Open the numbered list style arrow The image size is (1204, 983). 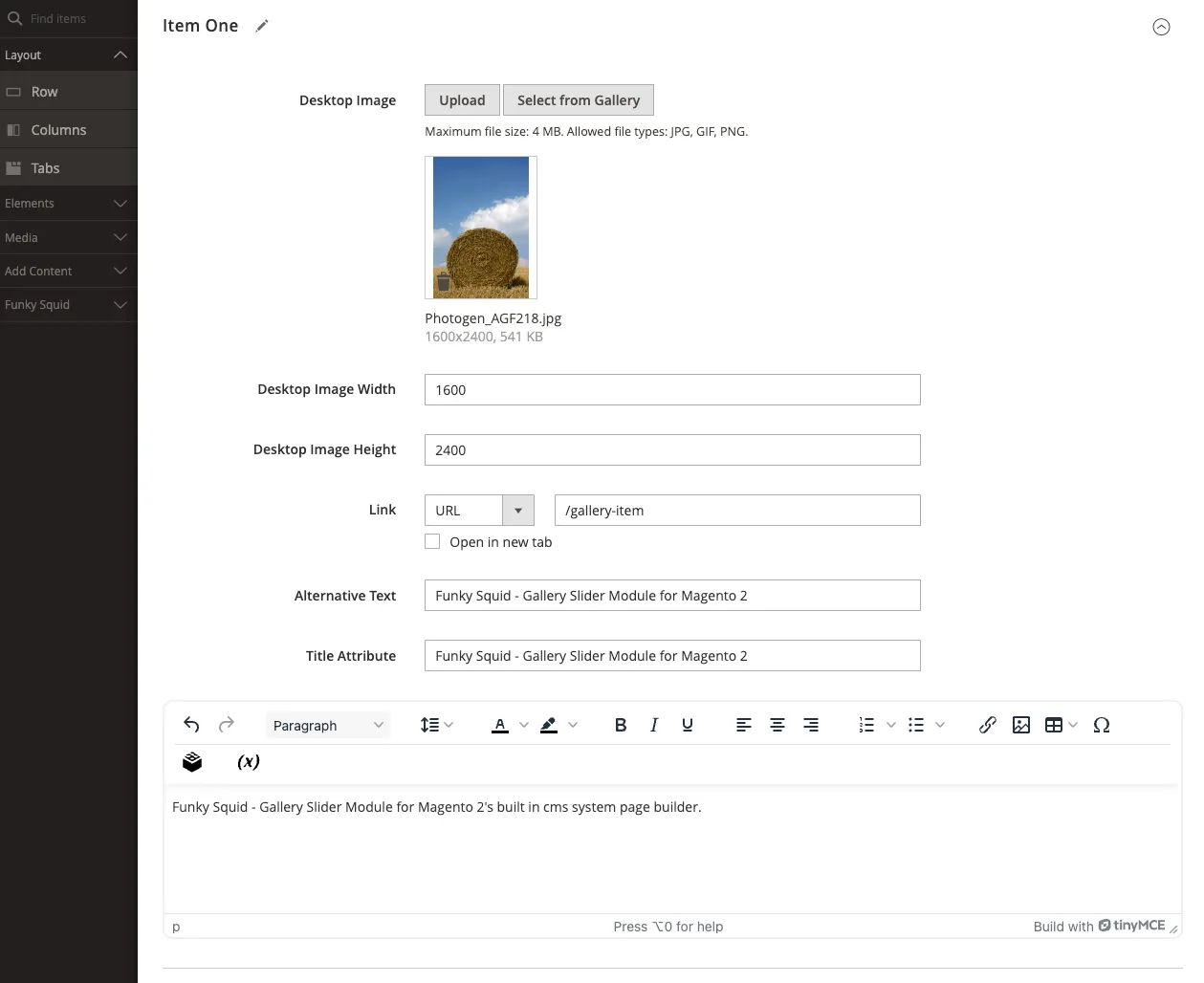[890, 725]
